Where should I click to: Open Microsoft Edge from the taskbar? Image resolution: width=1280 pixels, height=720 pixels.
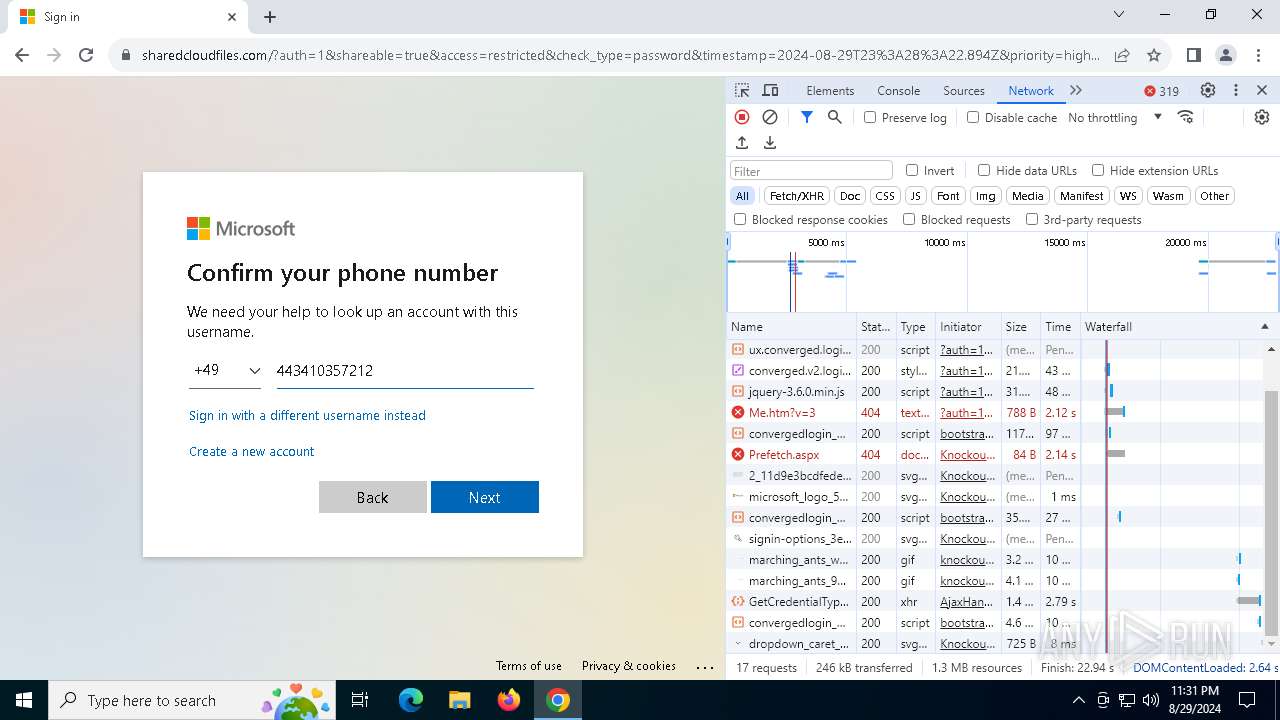click(411, 700)
